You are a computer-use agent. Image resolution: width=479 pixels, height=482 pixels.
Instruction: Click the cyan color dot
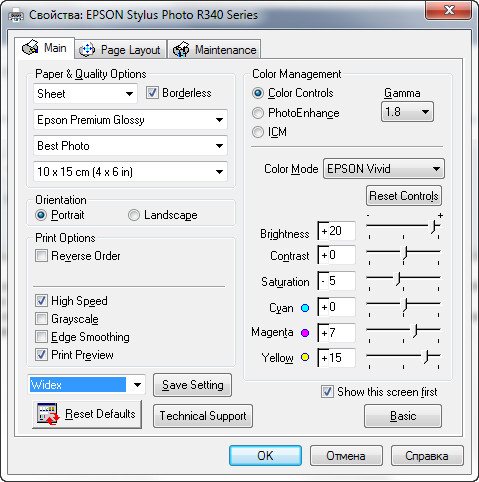coord(305,308)
